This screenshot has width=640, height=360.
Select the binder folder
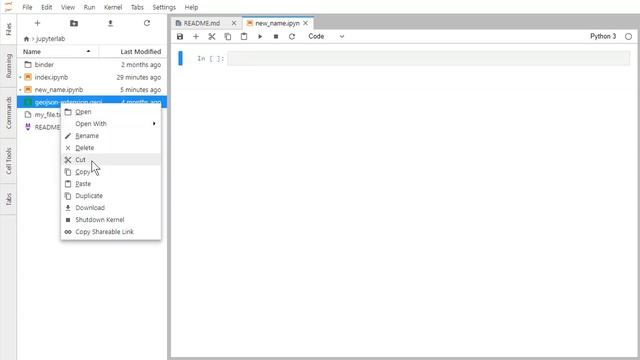click(x=92, y=64)
